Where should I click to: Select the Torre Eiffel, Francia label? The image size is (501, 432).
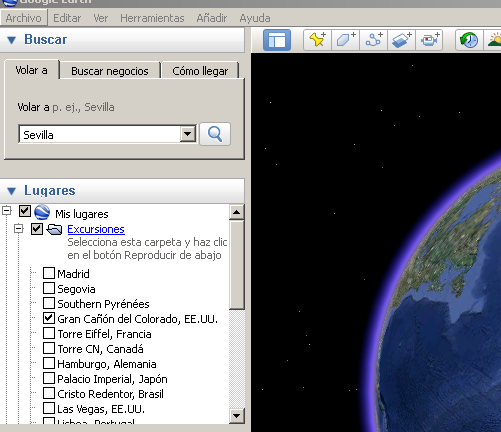tap(104, 334)
